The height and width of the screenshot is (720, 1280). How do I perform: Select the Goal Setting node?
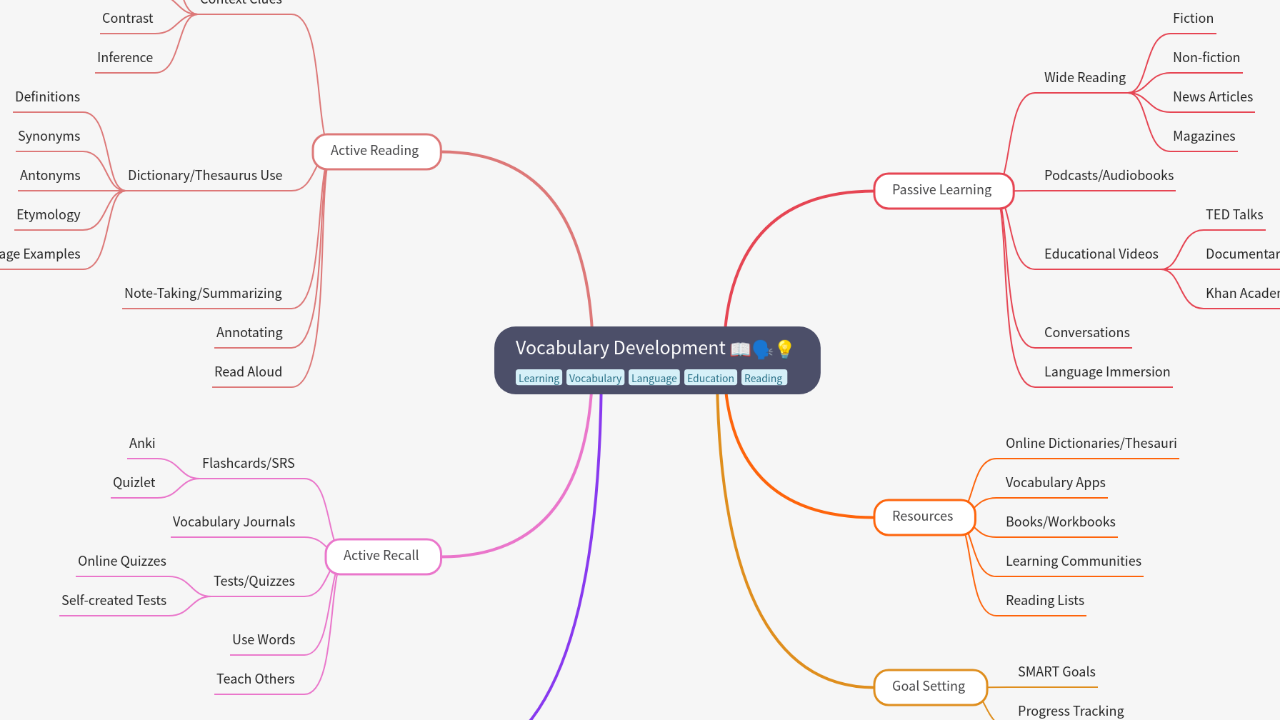928,687
